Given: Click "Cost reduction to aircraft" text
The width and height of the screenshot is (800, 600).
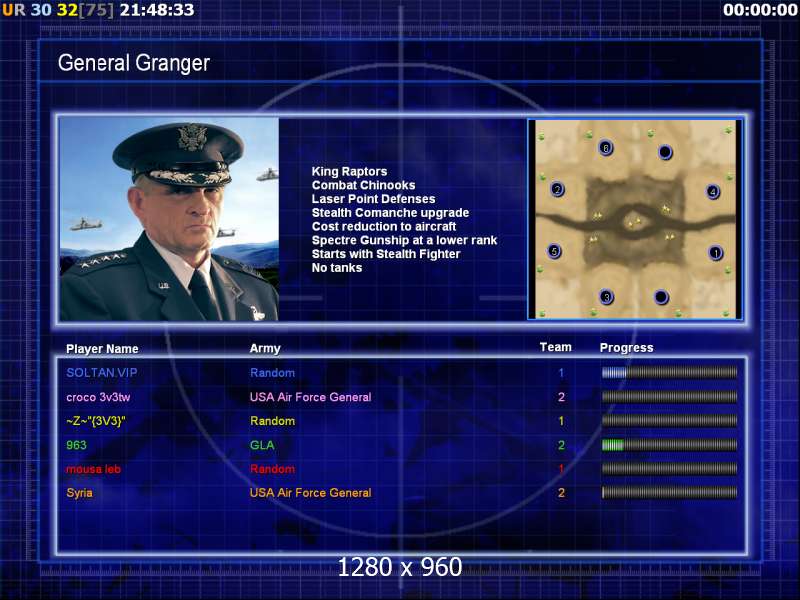Looking at the screenshot, I should click(x=384, y=227).
